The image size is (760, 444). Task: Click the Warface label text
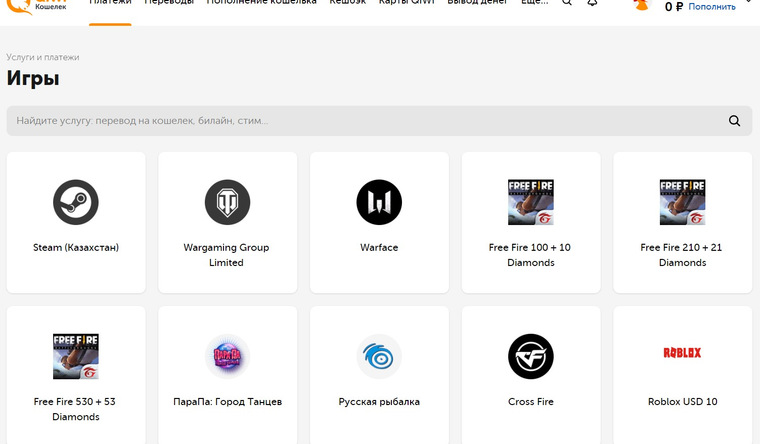(379, 247)
